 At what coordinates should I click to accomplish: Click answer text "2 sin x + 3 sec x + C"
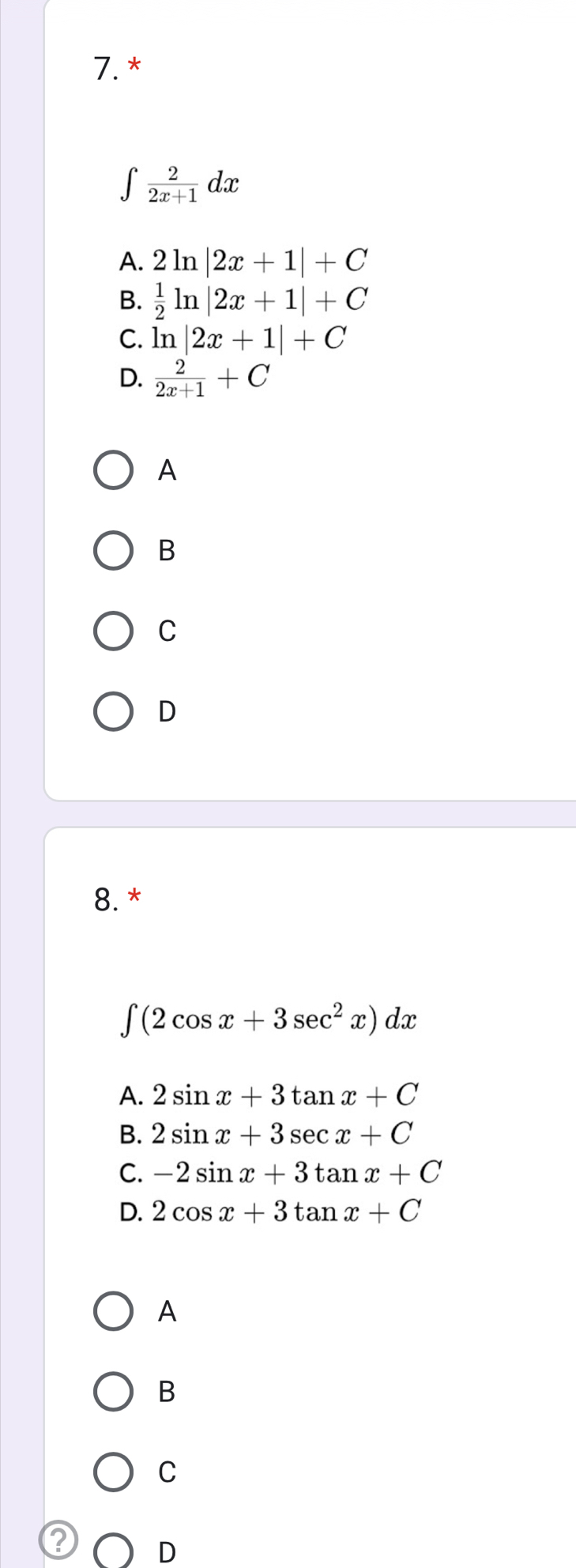pyautogui.click(x=282, y=1134)
